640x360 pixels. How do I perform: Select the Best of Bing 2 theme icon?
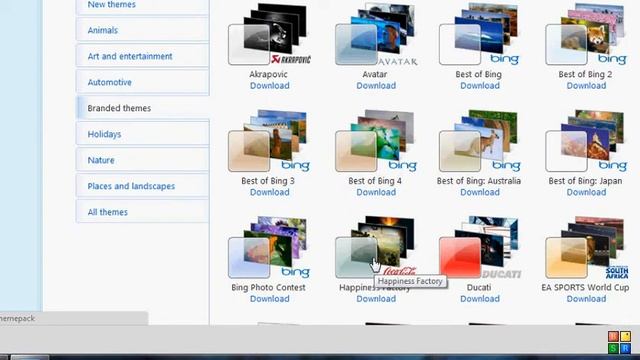click(586, 34)
